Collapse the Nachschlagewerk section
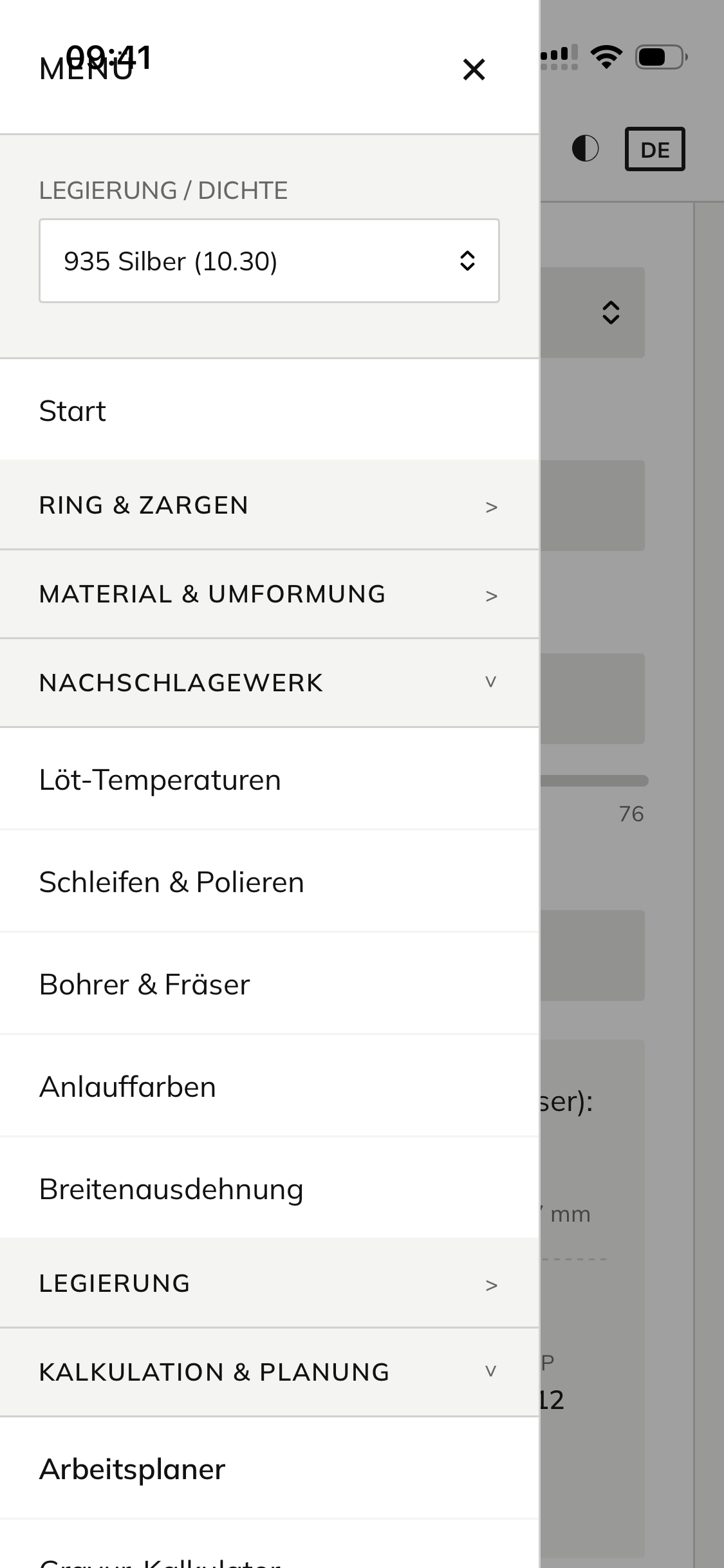This screenshot has height=1568, width=724. point(268,683)
